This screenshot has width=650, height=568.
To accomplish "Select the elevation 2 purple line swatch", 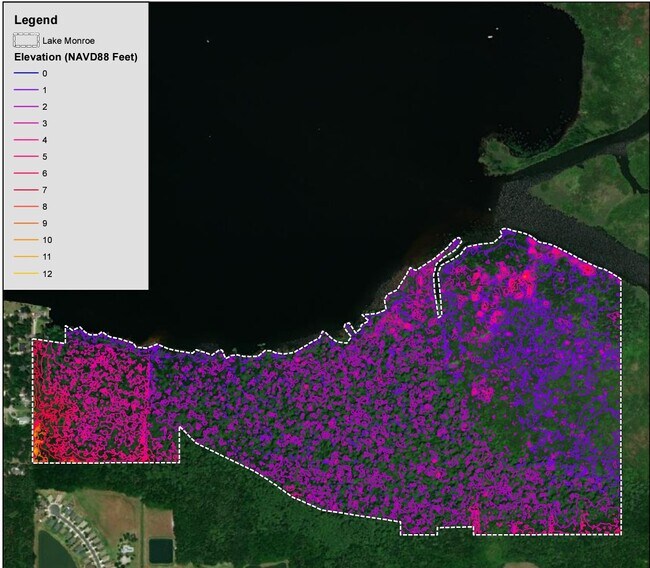I will coord(26,106).
